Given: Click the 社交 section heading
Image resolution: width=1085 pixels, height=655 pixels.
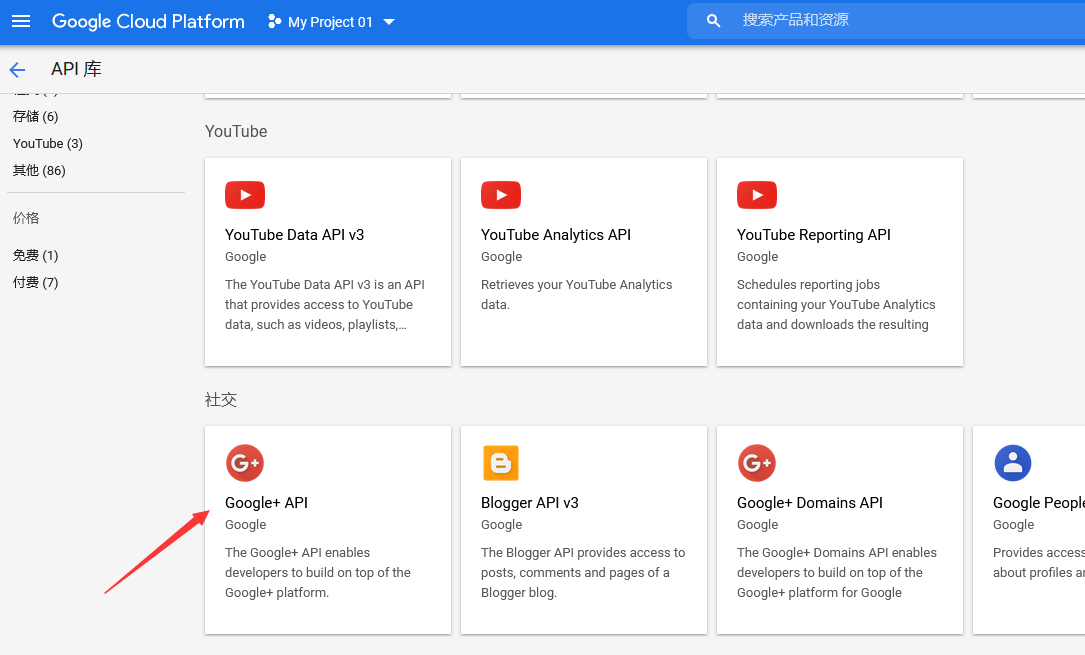Looking at the screenshot, I should pos(221,400).
